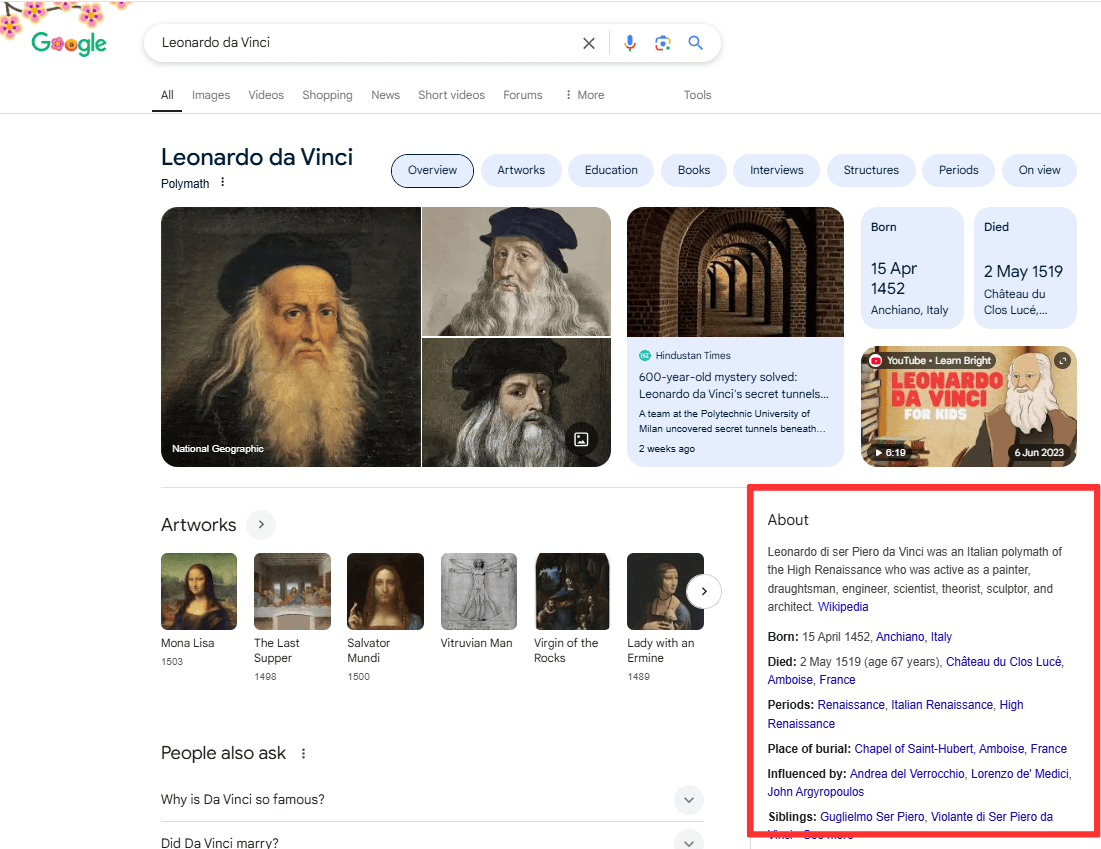
Task: Select the Structures chip
Action: coord(871,171)
